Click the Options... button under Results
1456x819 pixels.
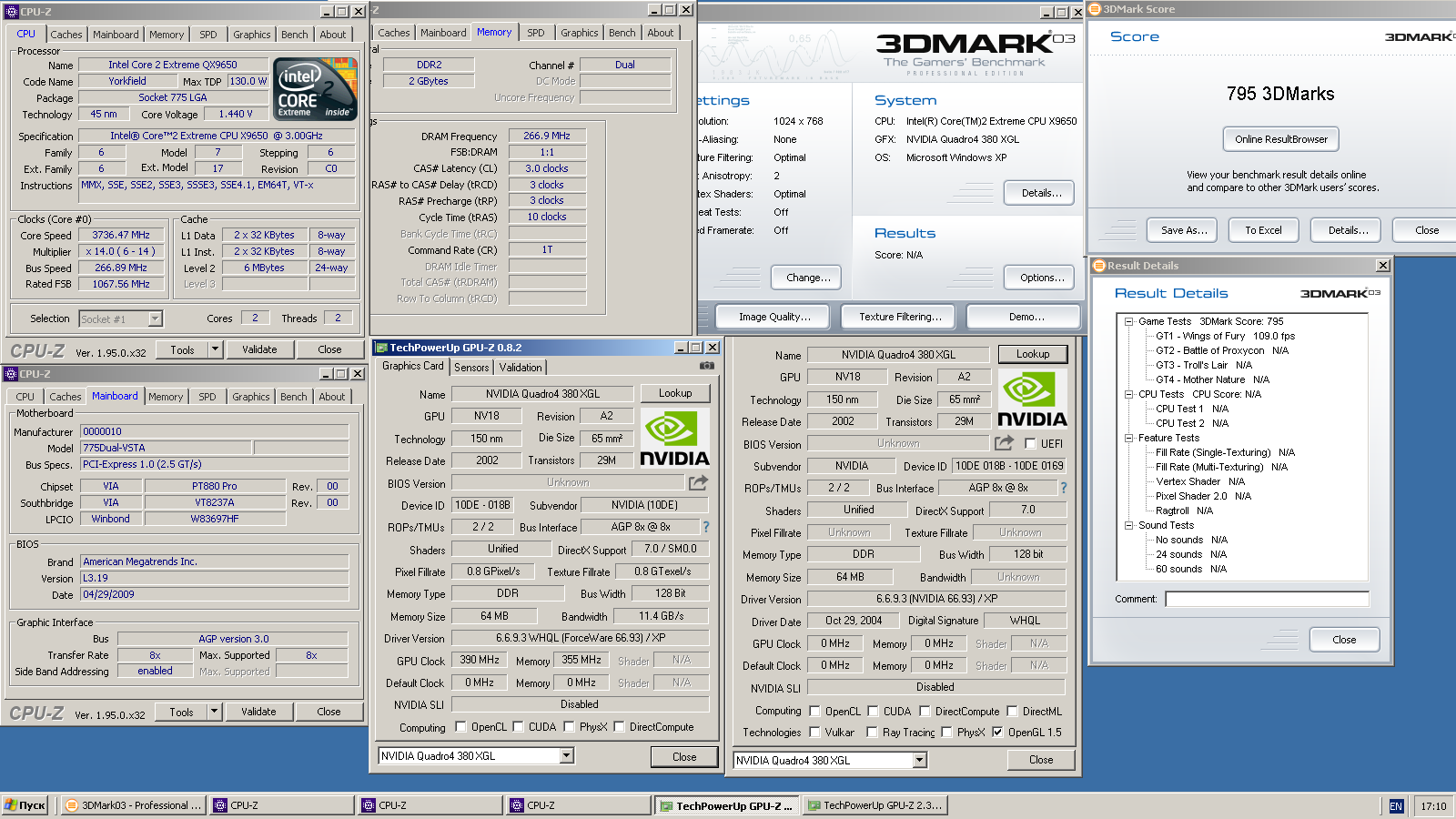(1041, 278)
